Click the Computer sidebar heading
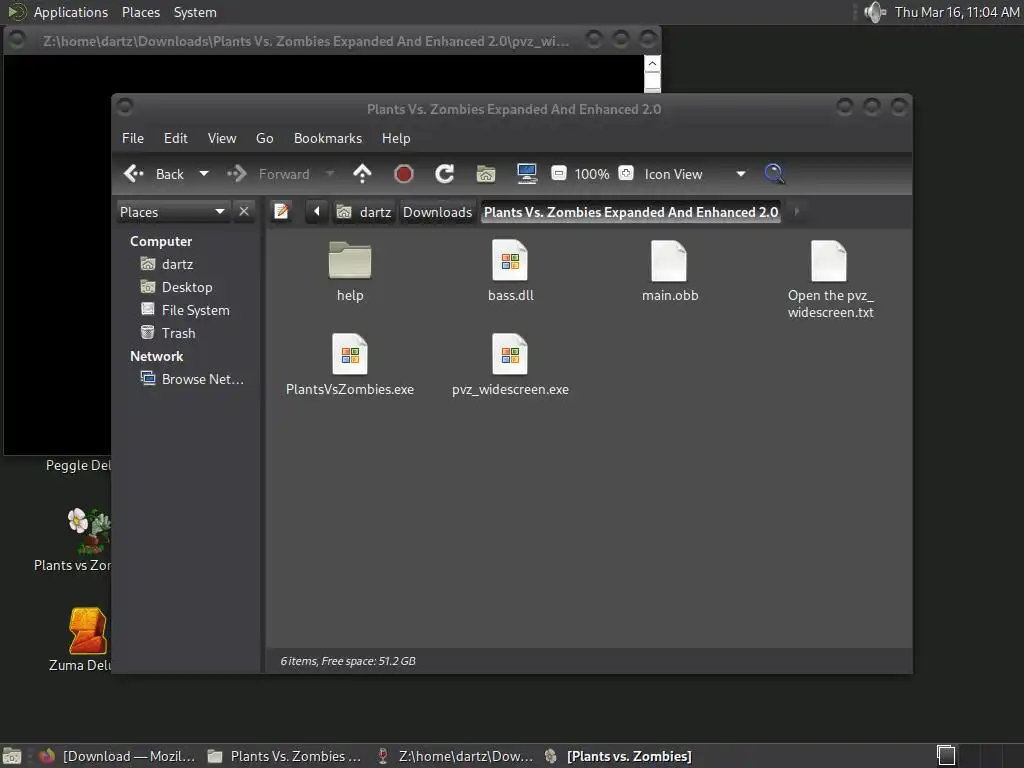 pyautogui.click(x=161, y=242)
